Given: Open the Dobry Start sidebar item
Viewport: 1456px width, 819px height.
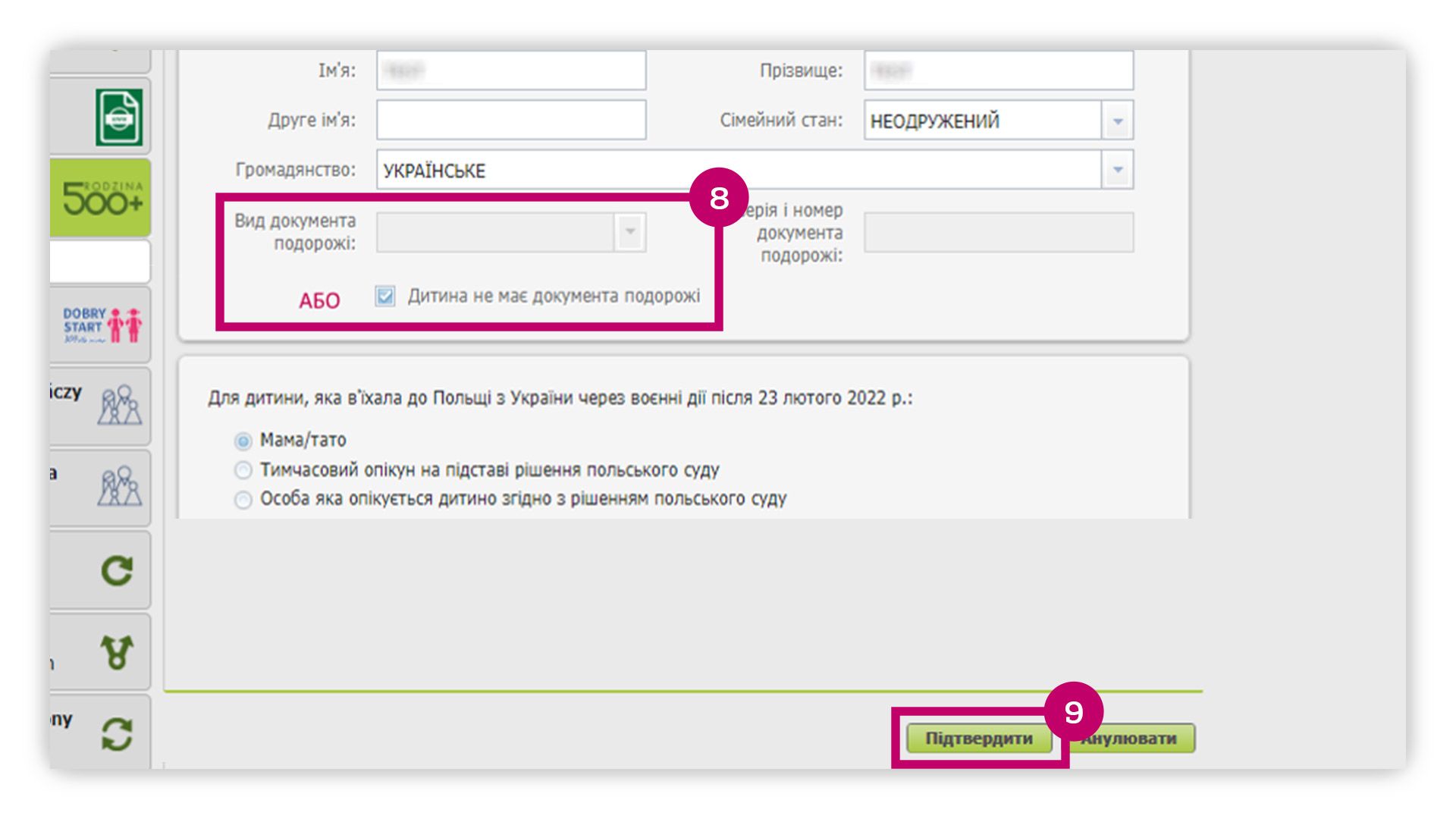Looking at the screenshot, I should [x=102, y=325].
